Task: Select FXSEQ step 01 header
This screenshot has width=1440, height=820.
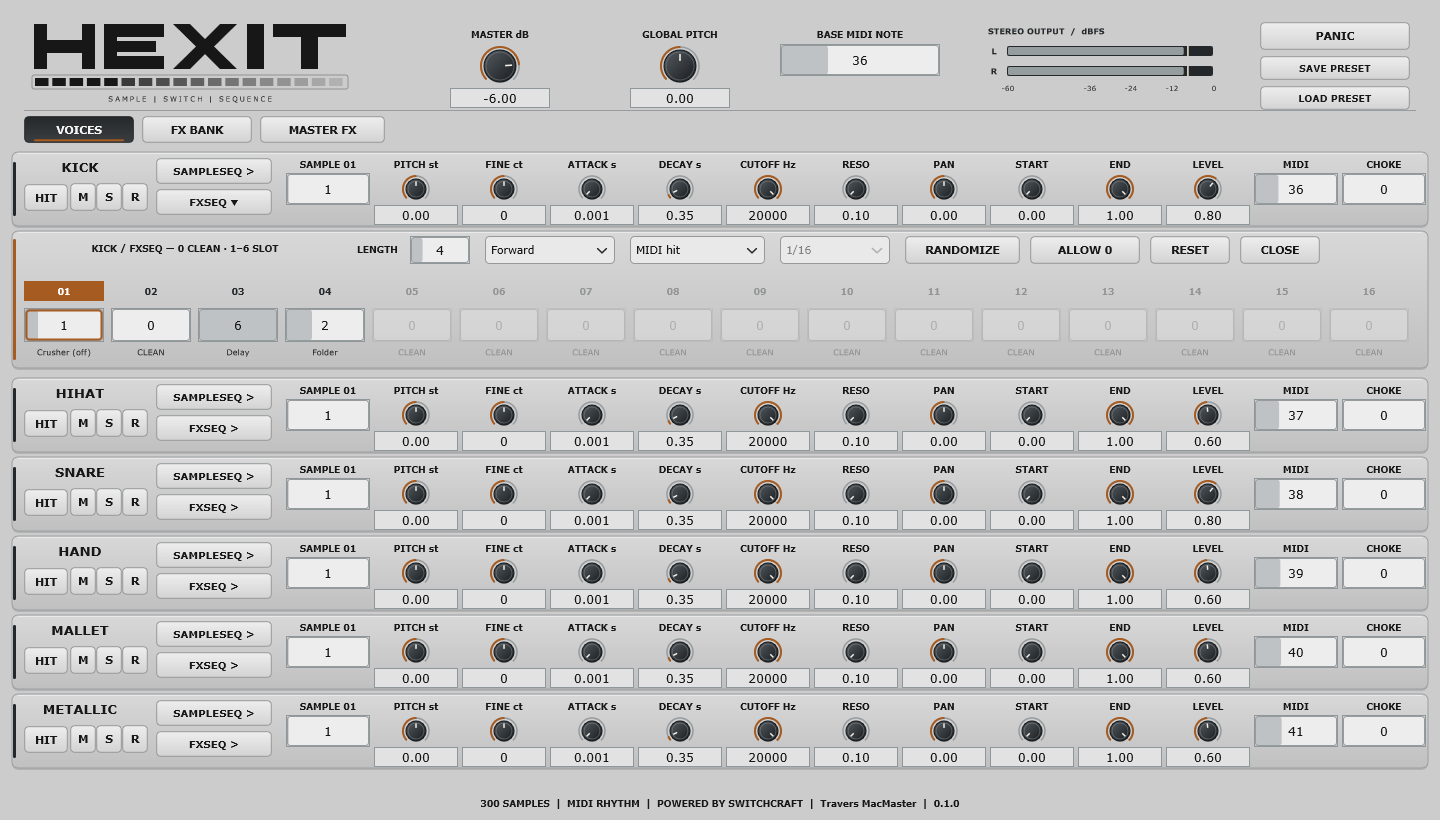Action: [64, 291]
